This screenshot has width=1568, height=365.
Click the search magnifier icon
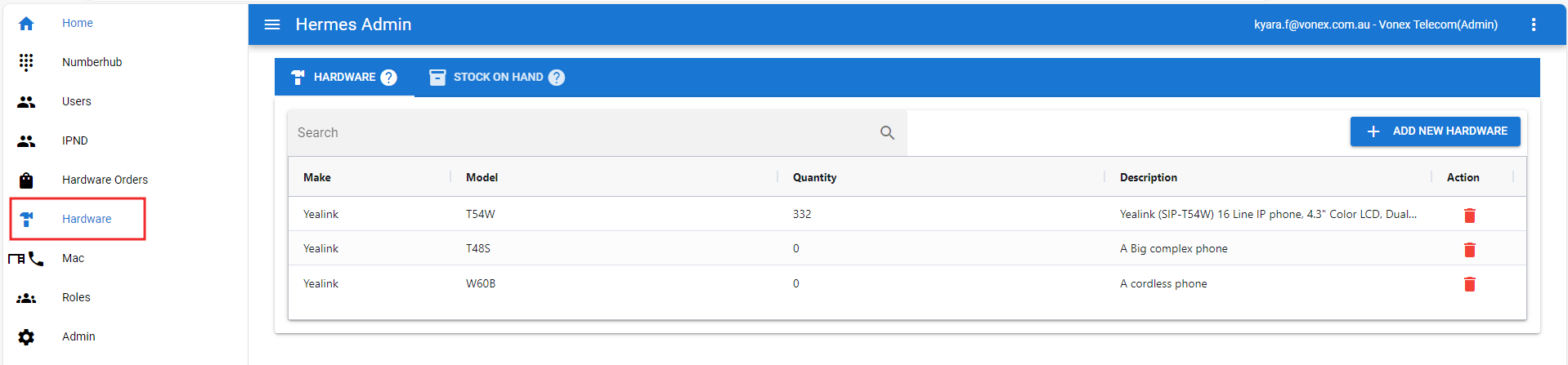(887, 133)
